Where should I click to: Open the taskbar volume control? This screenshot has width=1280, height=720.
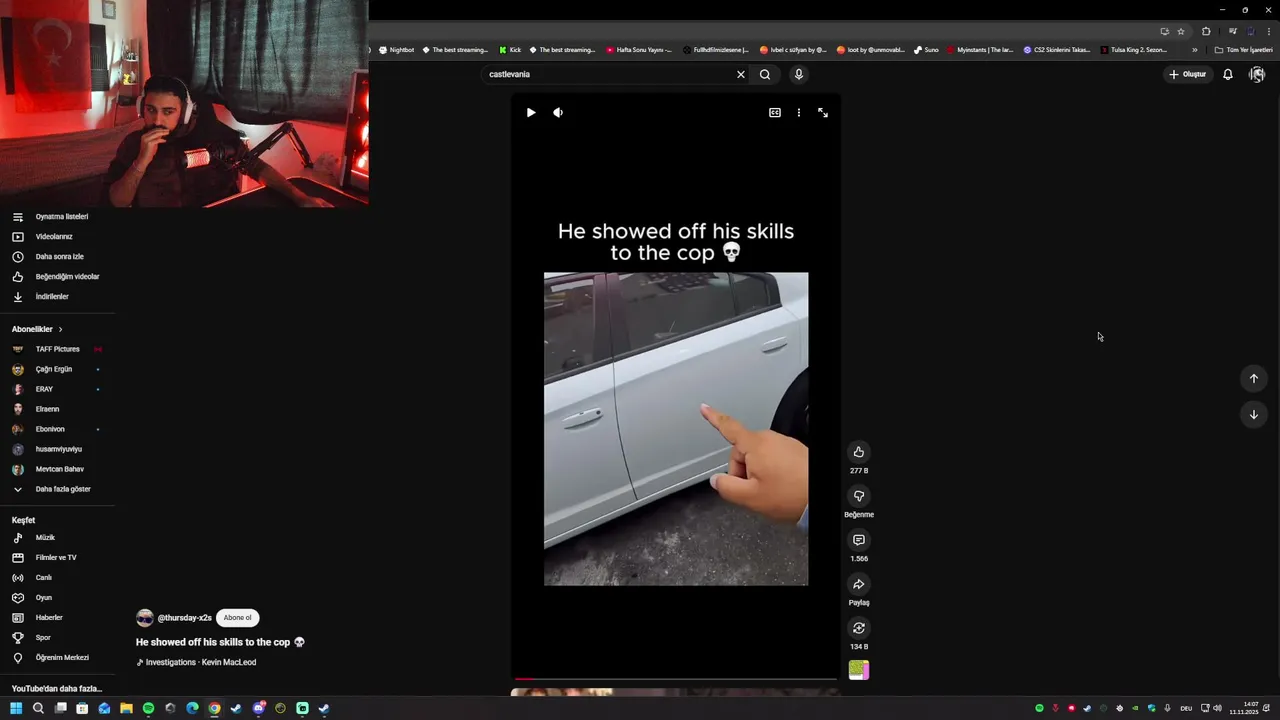coord(1217,708)
